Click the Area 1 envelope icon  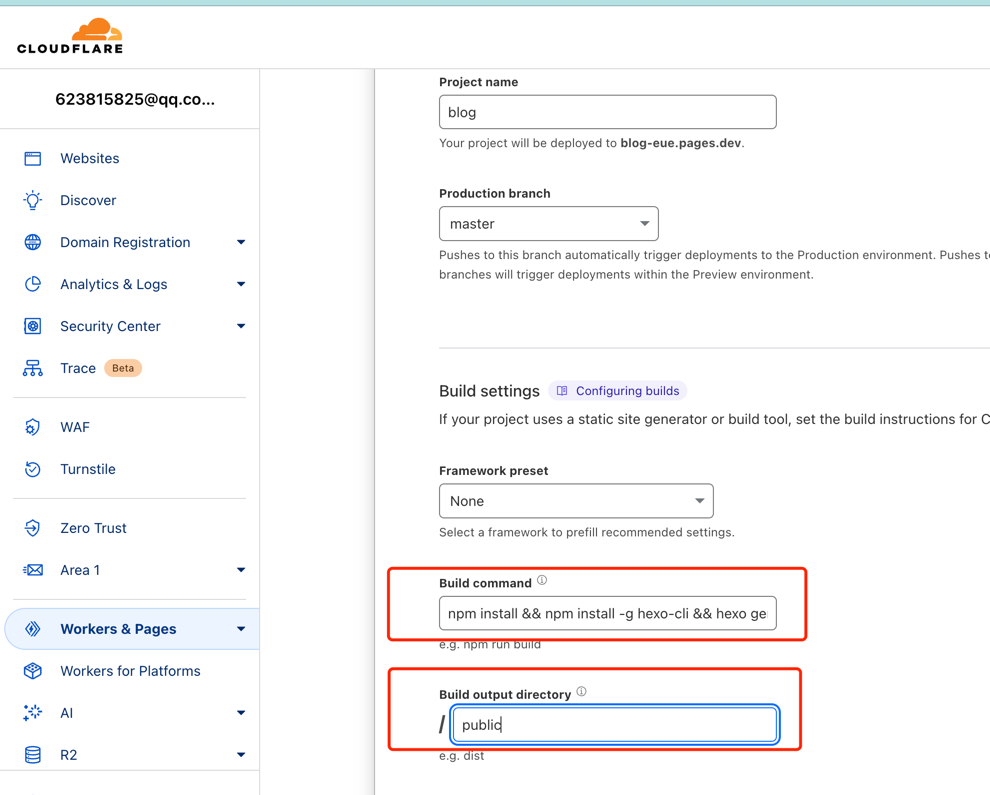(x=33, y=570)
